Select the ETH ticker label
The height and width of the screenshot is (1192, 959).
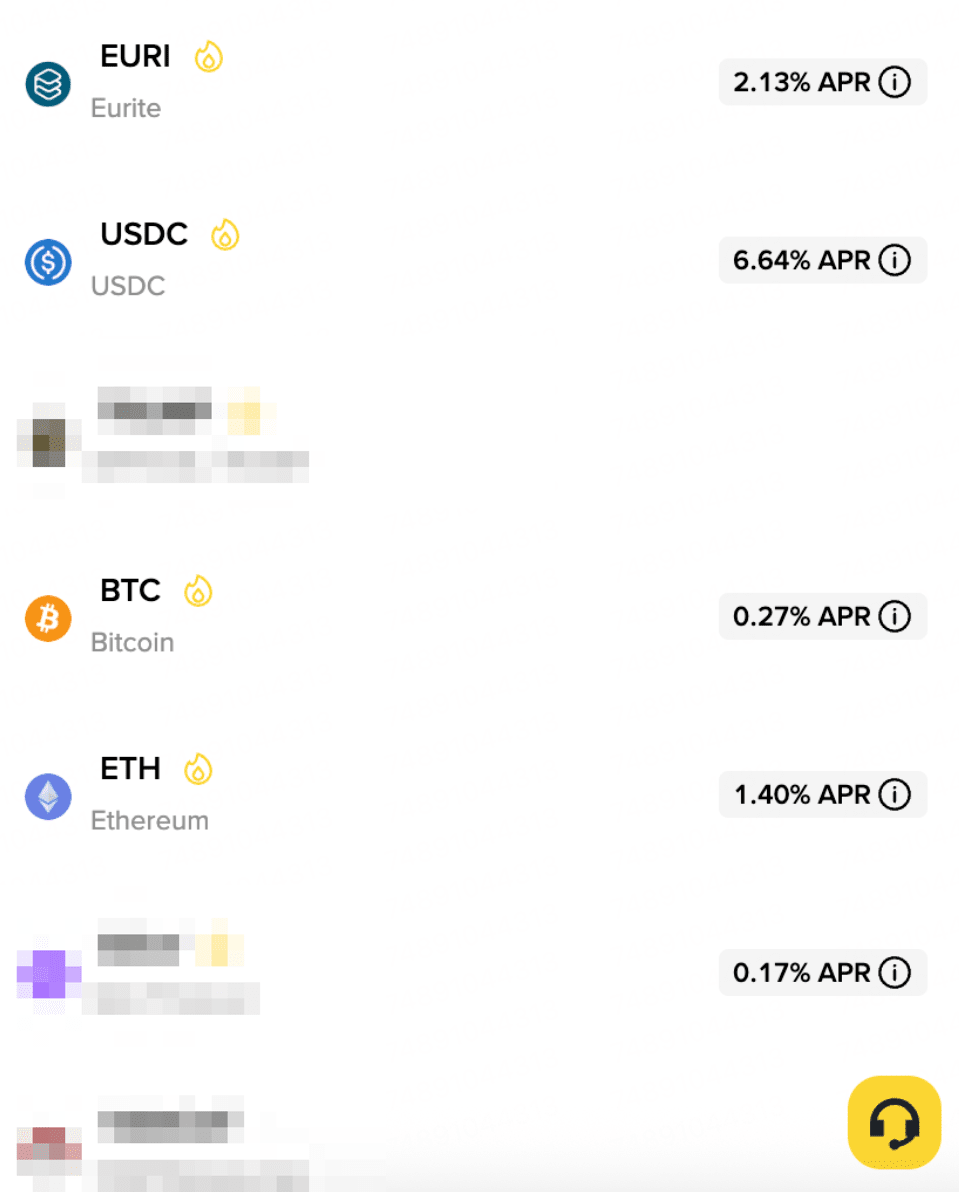pyautogui.click(x=130, y=769)
